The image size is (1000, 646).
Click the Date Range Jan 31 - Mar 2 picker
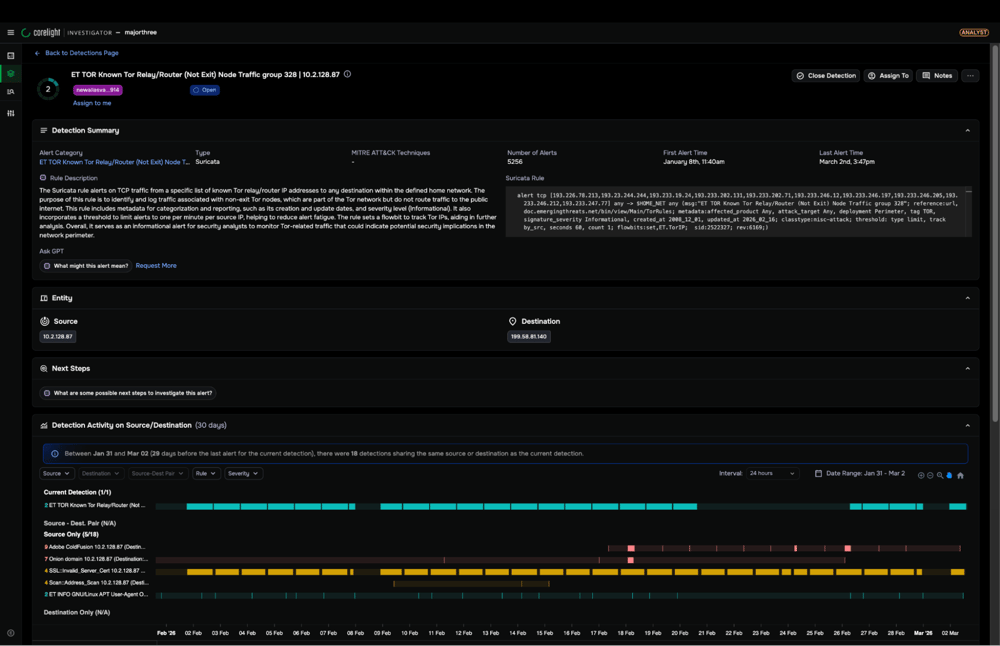(x=860, y=473)
